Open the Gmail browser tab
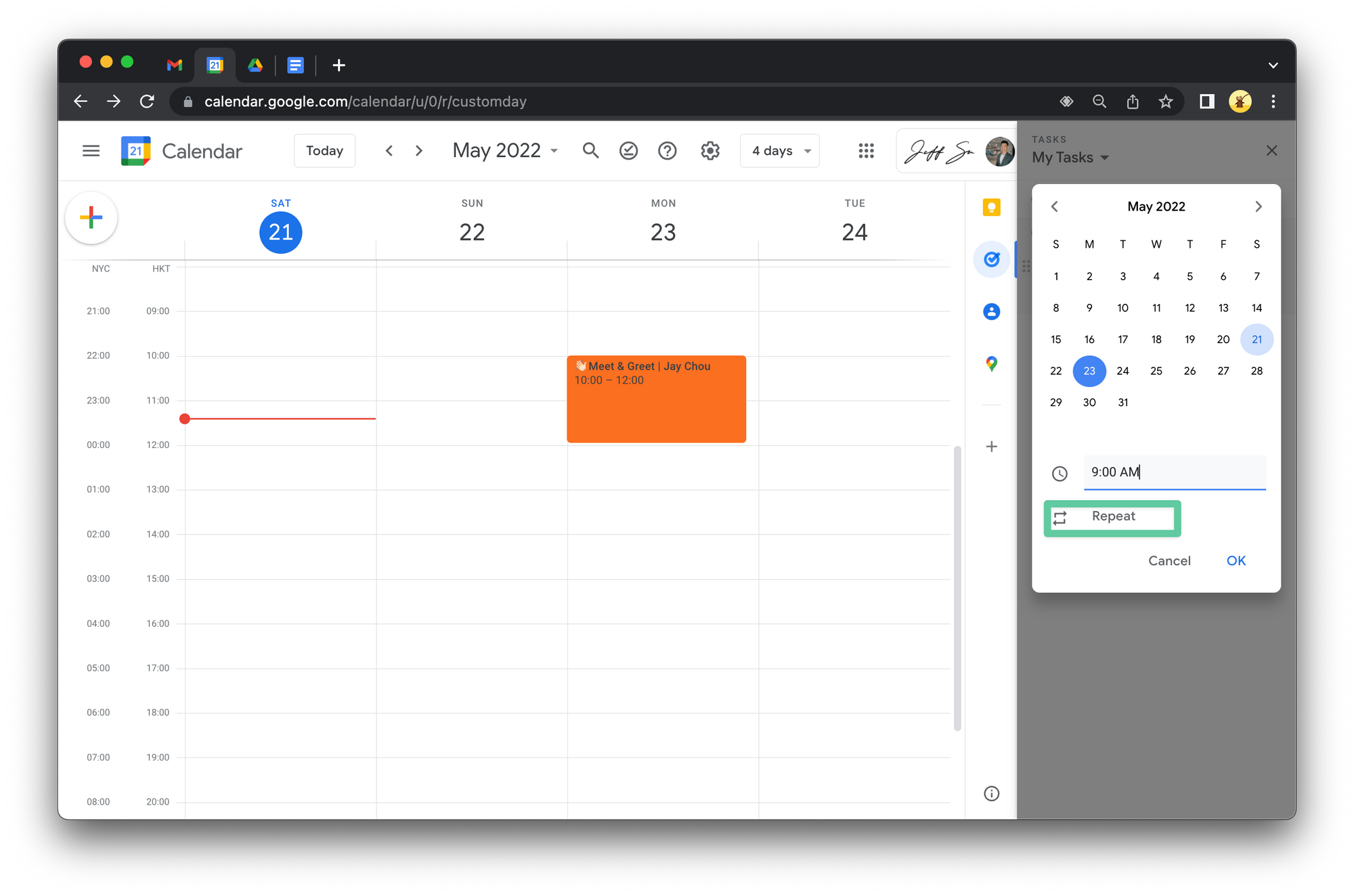The width and height of the screenshot is (1354, 896). click(x=175, y=65)
